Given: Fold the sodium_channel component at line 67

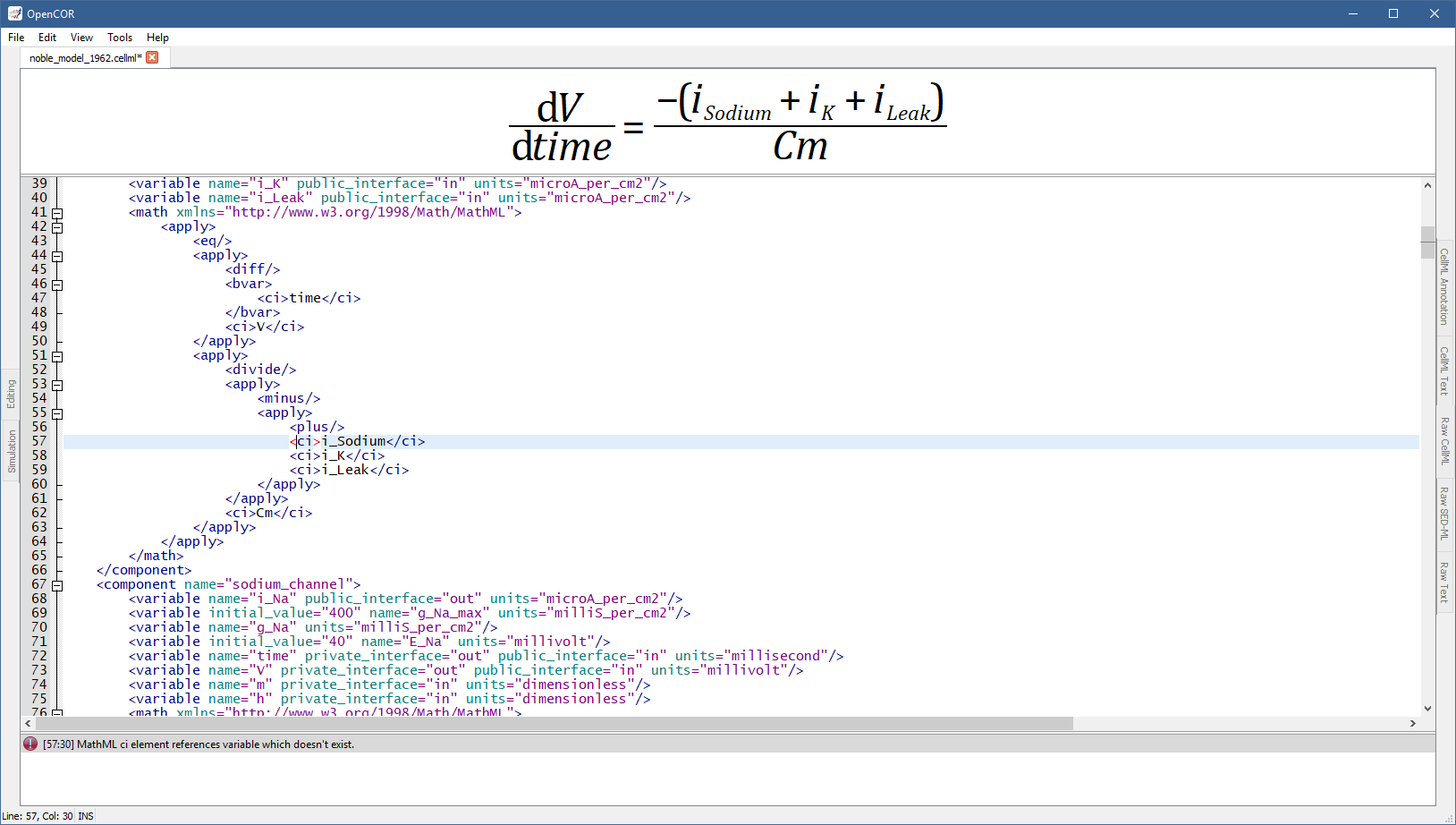Looking at the screenshot, I should pyautogui.click(x=57, y=585).
